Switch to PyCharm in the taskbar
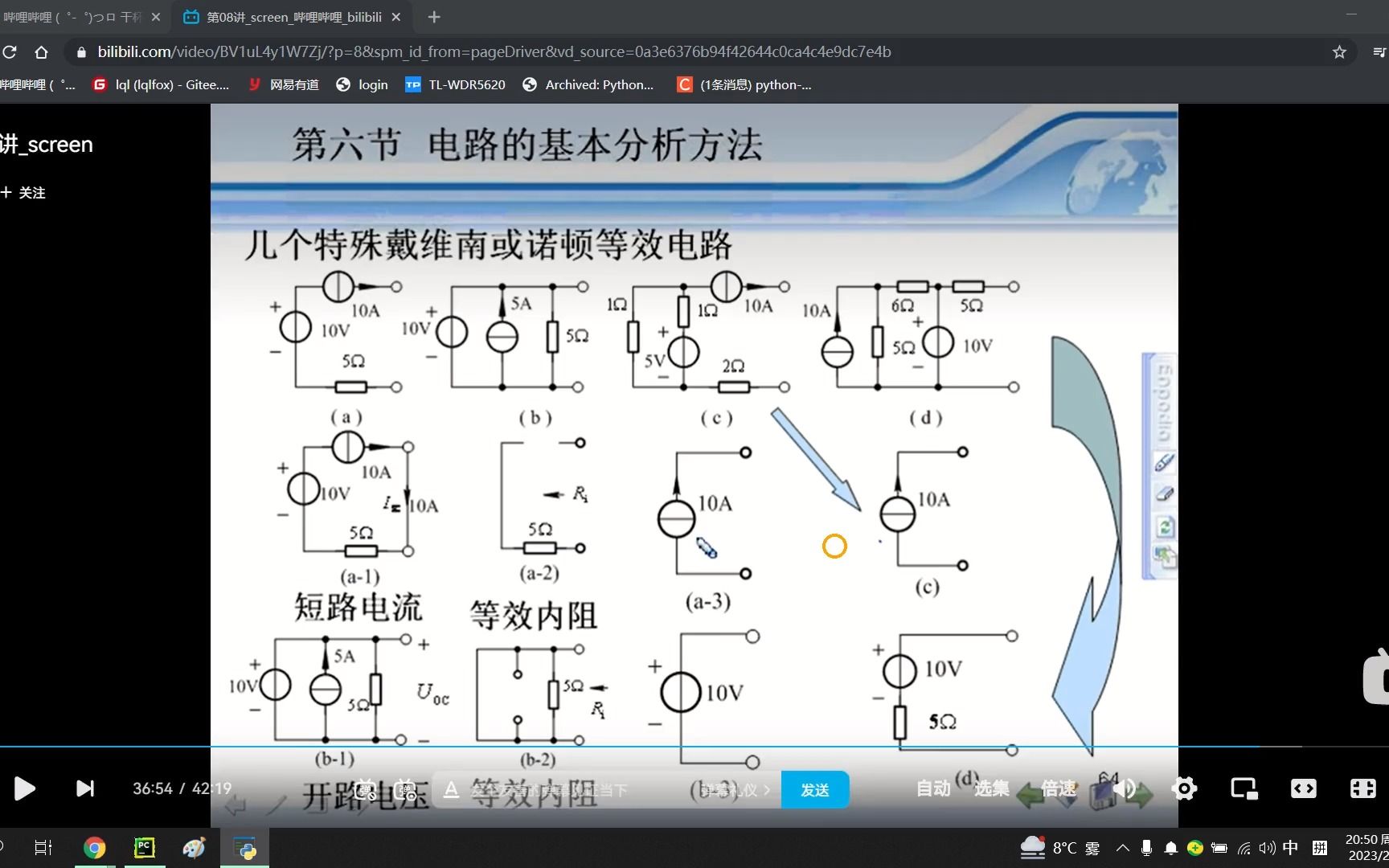Viewport: 1389px width, 868px height. click(x=144, y=848)
